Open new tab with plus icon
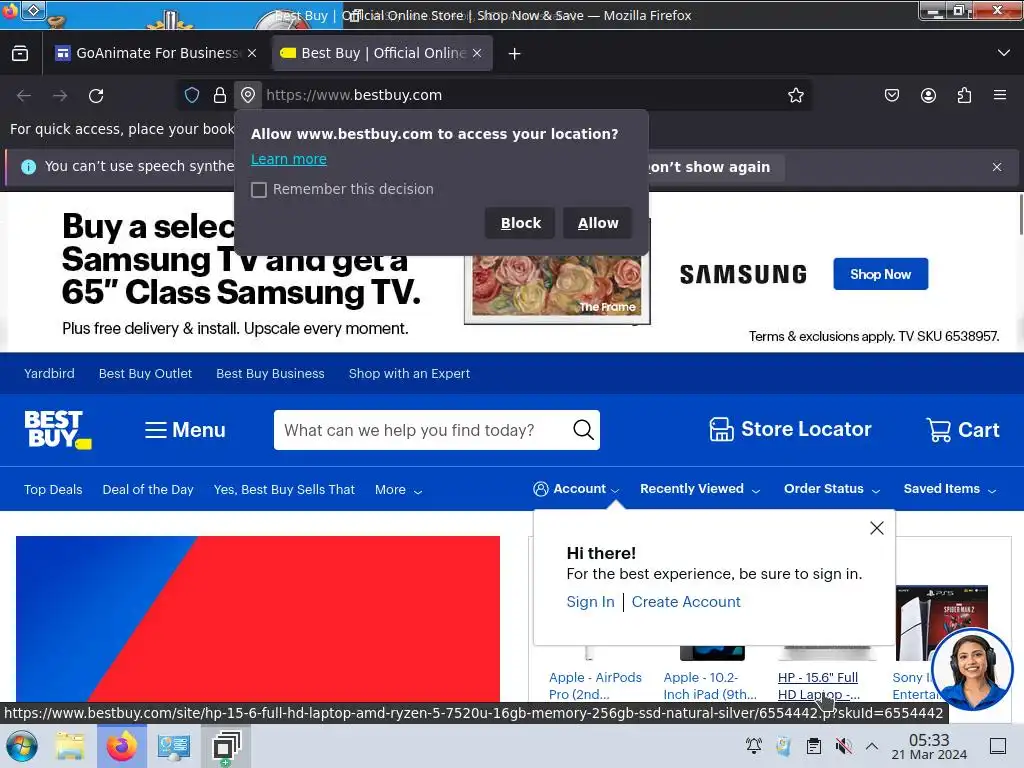The height and width of the screenshot is (768, 1024). pos(515,54)
